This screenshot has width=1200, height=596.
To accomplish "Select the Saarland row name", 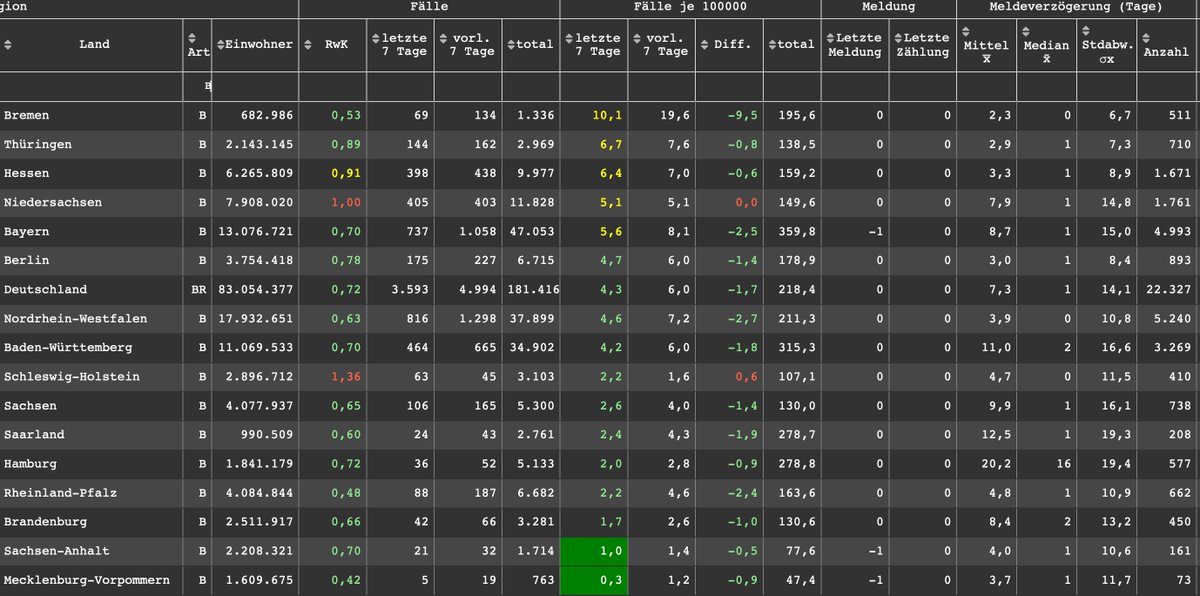I will click(x=34, y=435).
